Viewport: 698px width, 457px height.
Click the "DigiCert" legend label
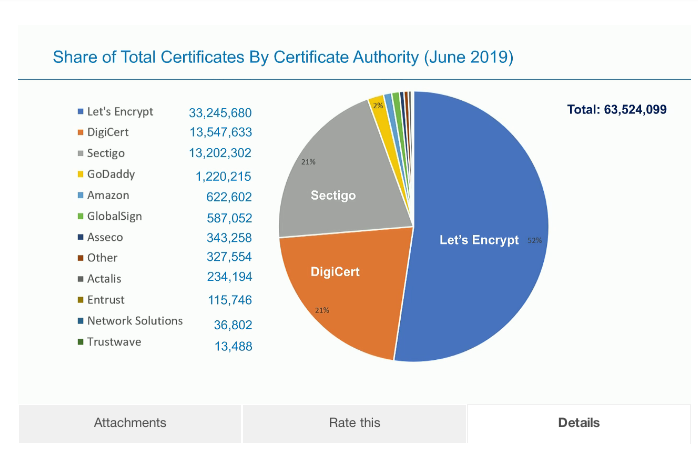108,132
